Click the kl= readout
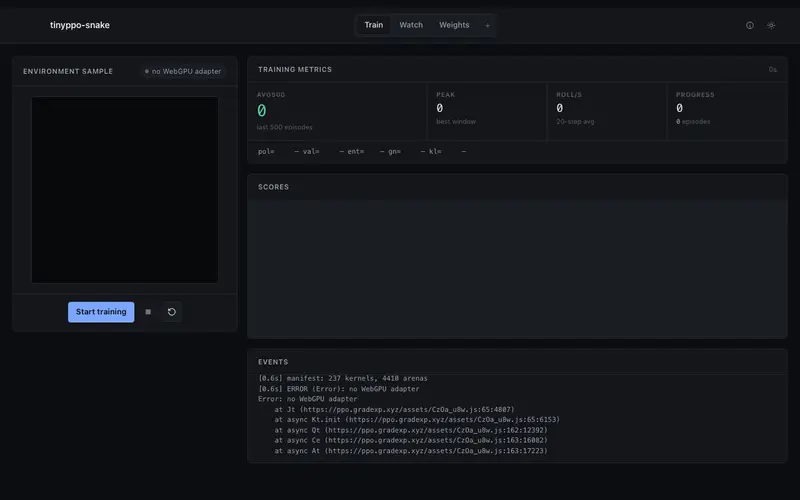The height and width of the screenshot is (500, 800). 447,152
